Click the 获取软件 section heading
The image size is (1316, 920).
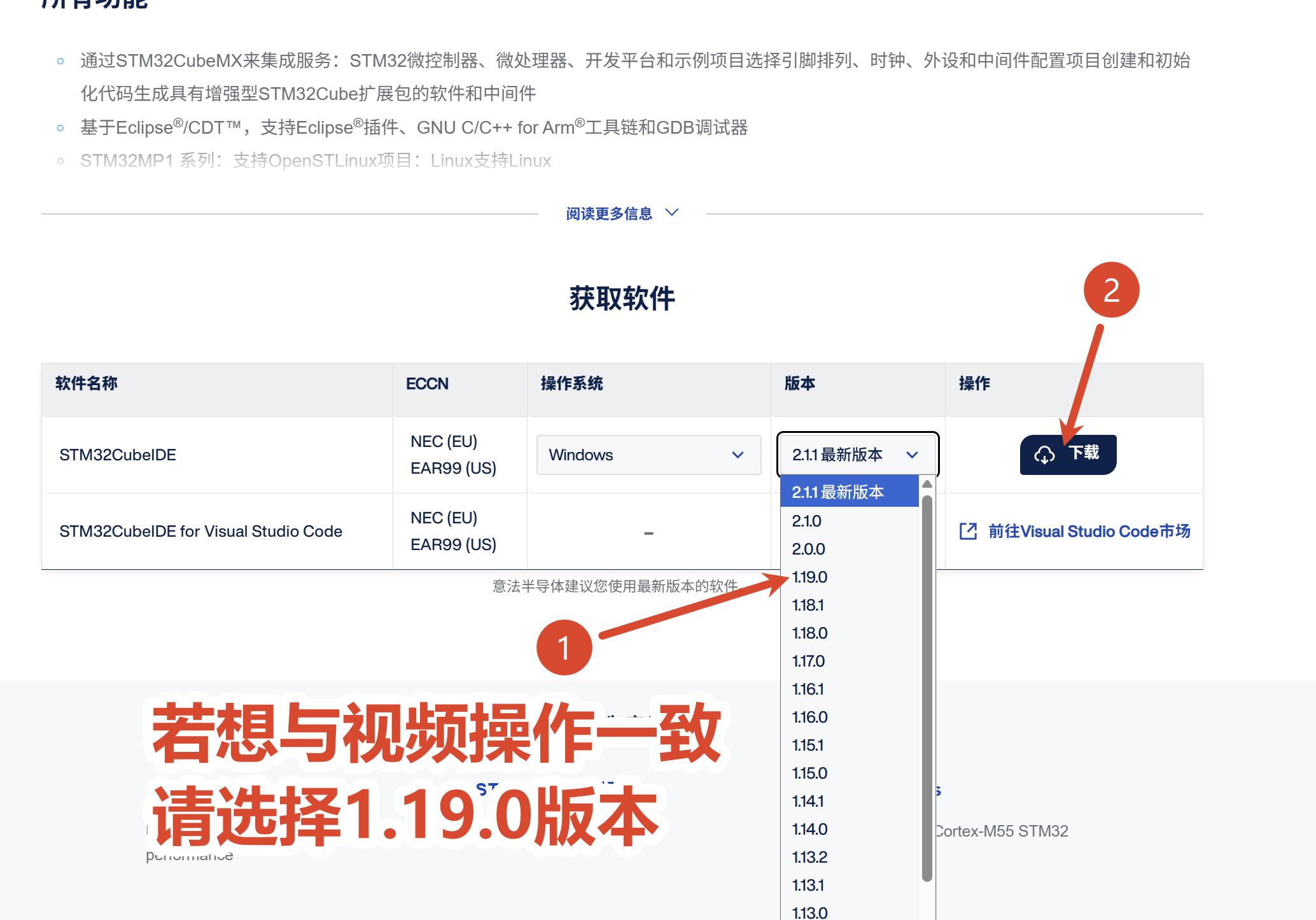622,299
